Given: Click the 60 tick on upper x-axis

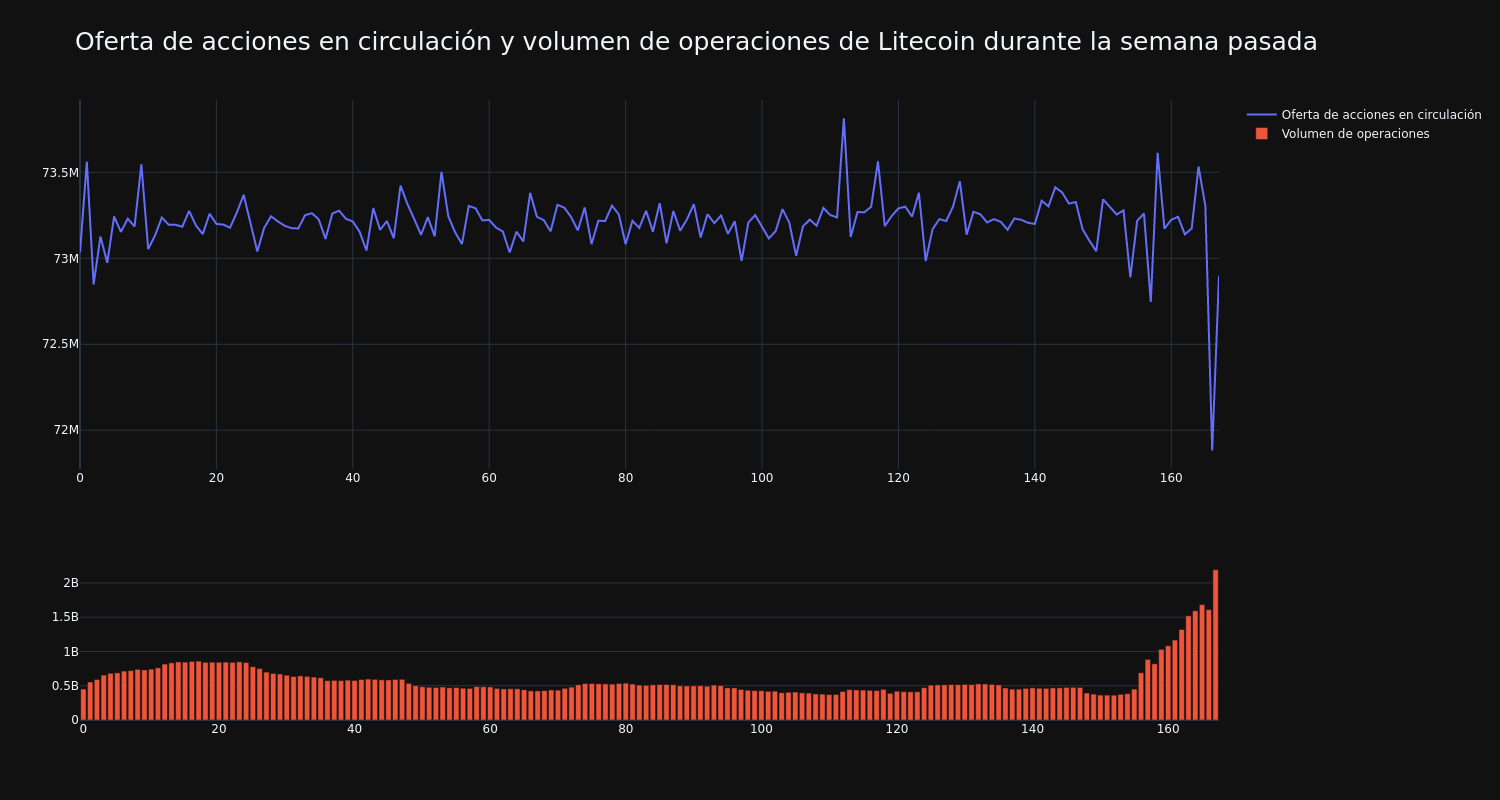Looking at the screenshot, I should (x=489, y=478).
